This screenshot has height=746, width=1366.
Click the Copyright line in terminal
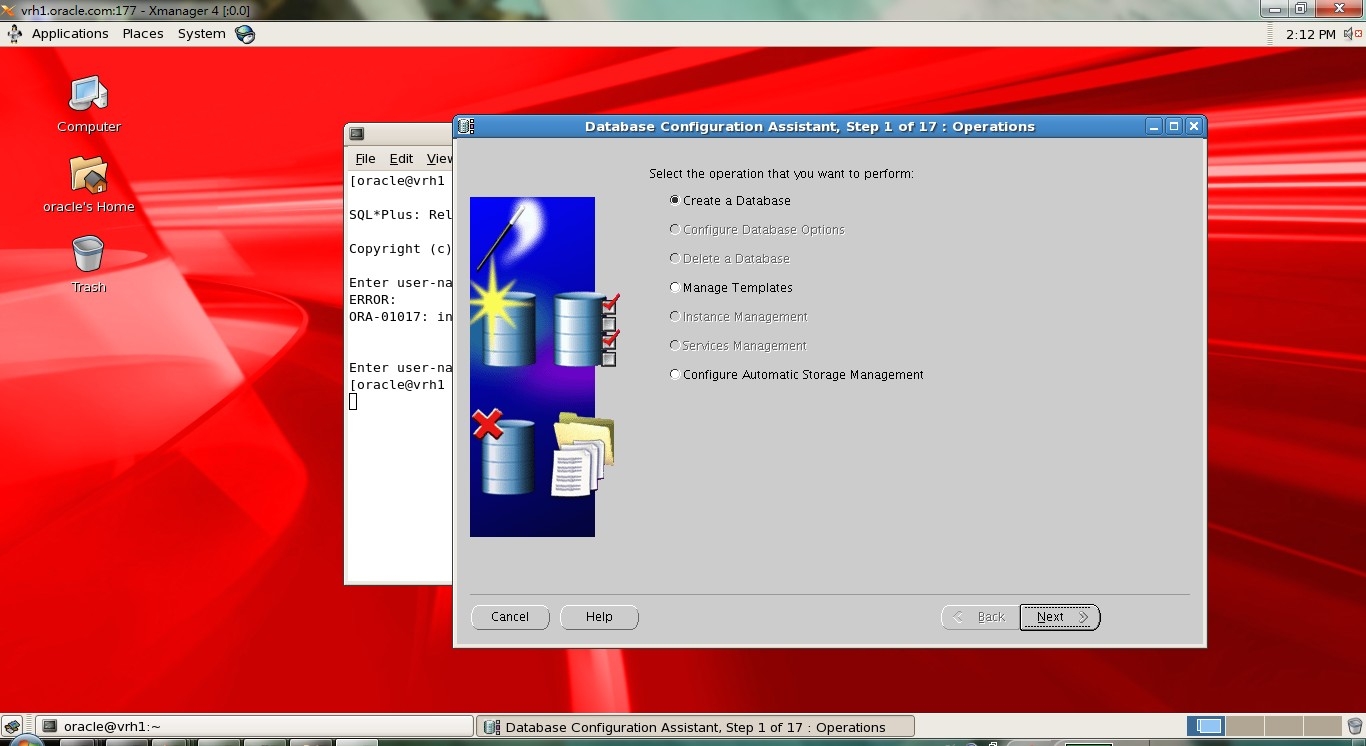[400, 249]
